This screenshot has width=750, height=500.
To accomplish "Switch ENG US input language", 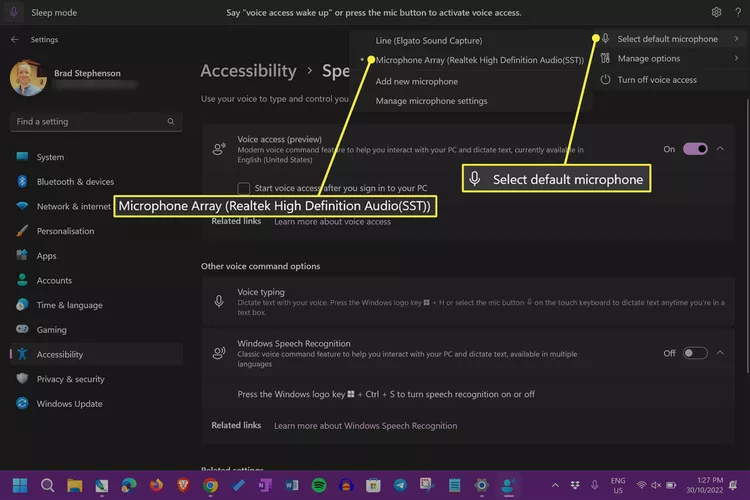I will 618,485.
